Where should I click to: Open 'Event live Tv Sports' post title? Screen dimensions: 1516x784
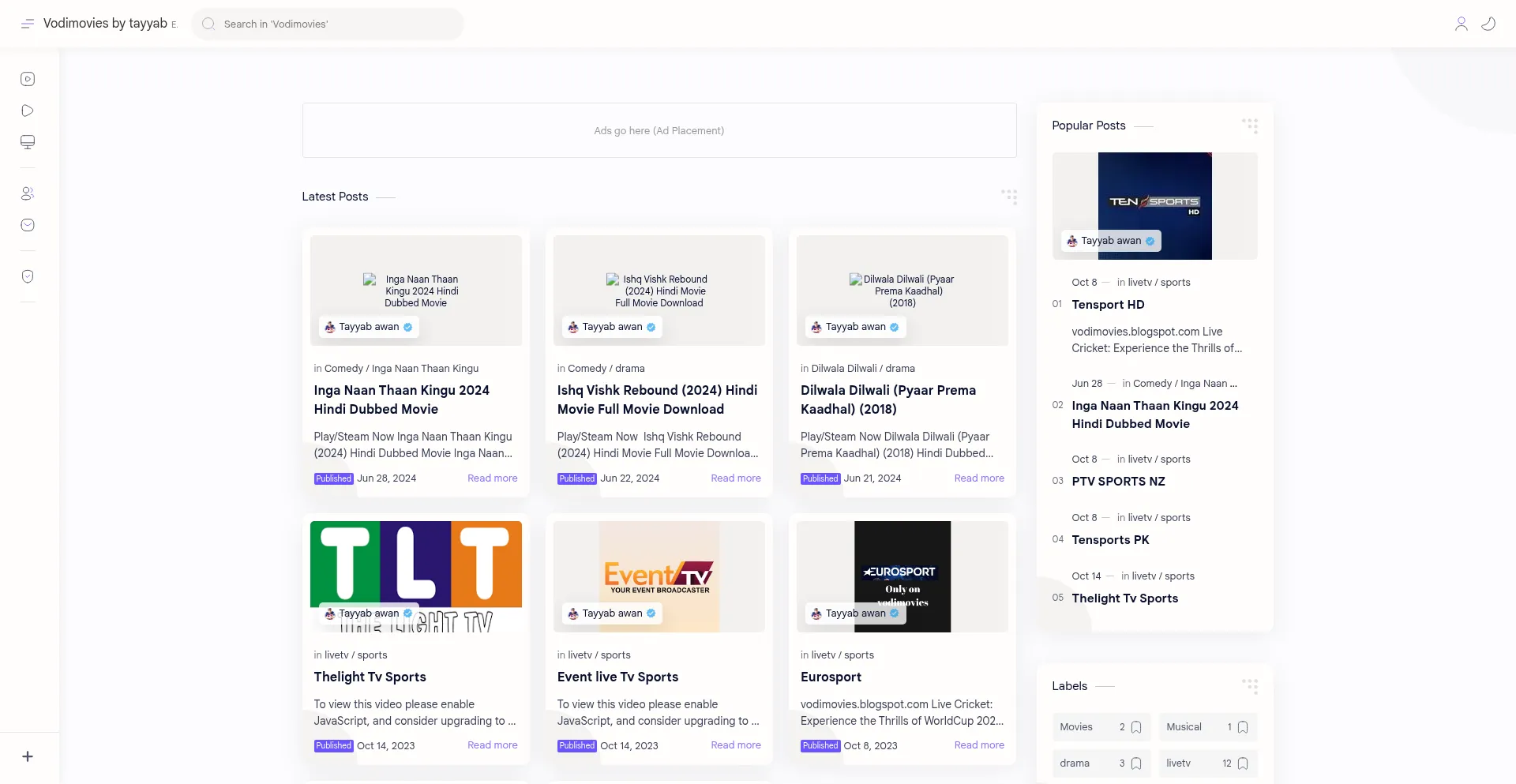coord(617,677)
